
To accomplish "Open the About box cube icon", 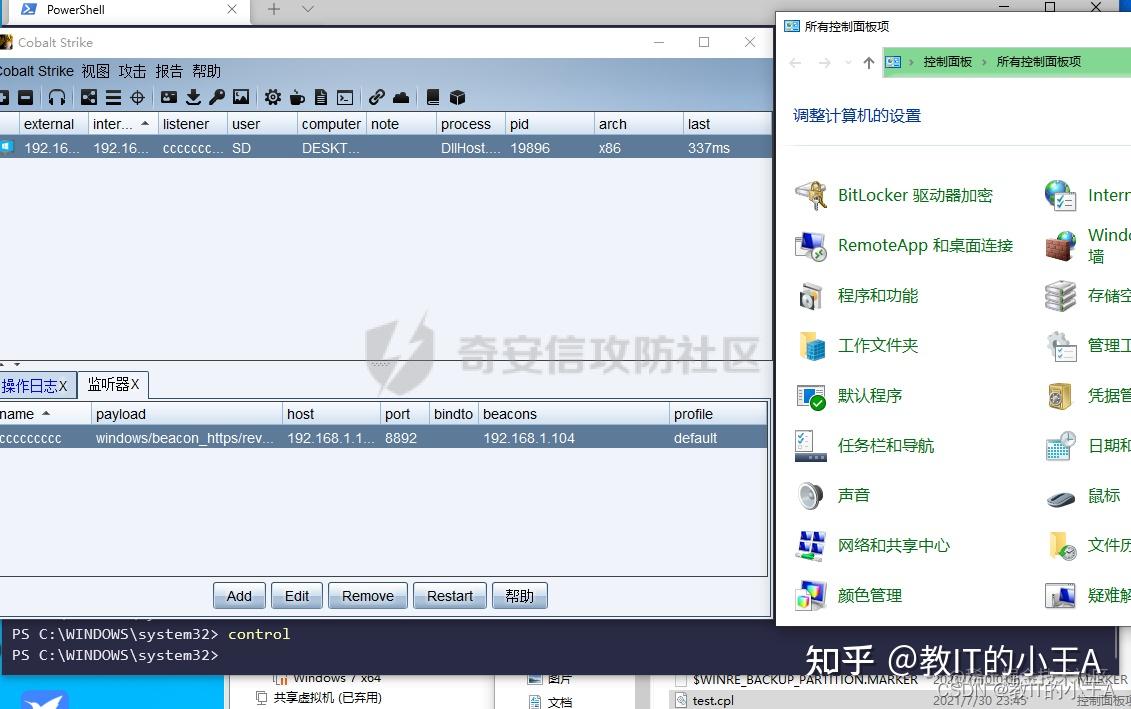I will tap(457, 97).
